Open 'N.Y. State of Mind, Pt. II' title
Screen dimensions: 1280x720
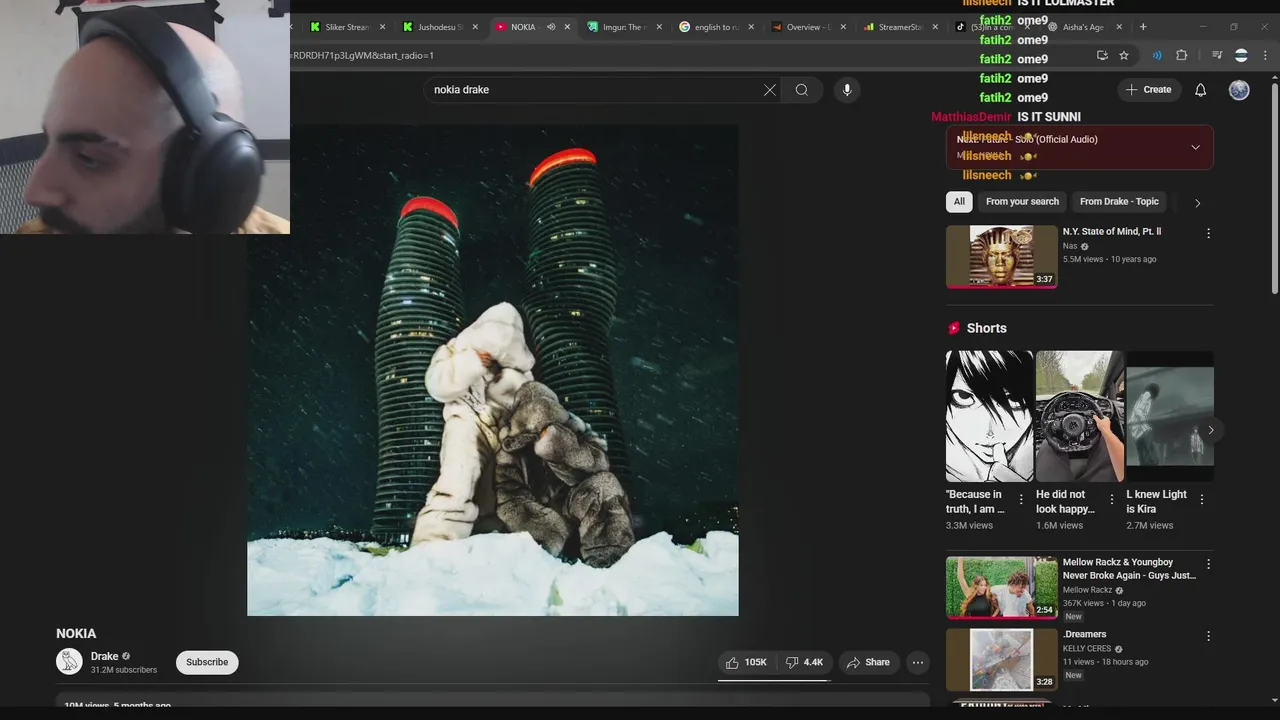pos(1111,232)
